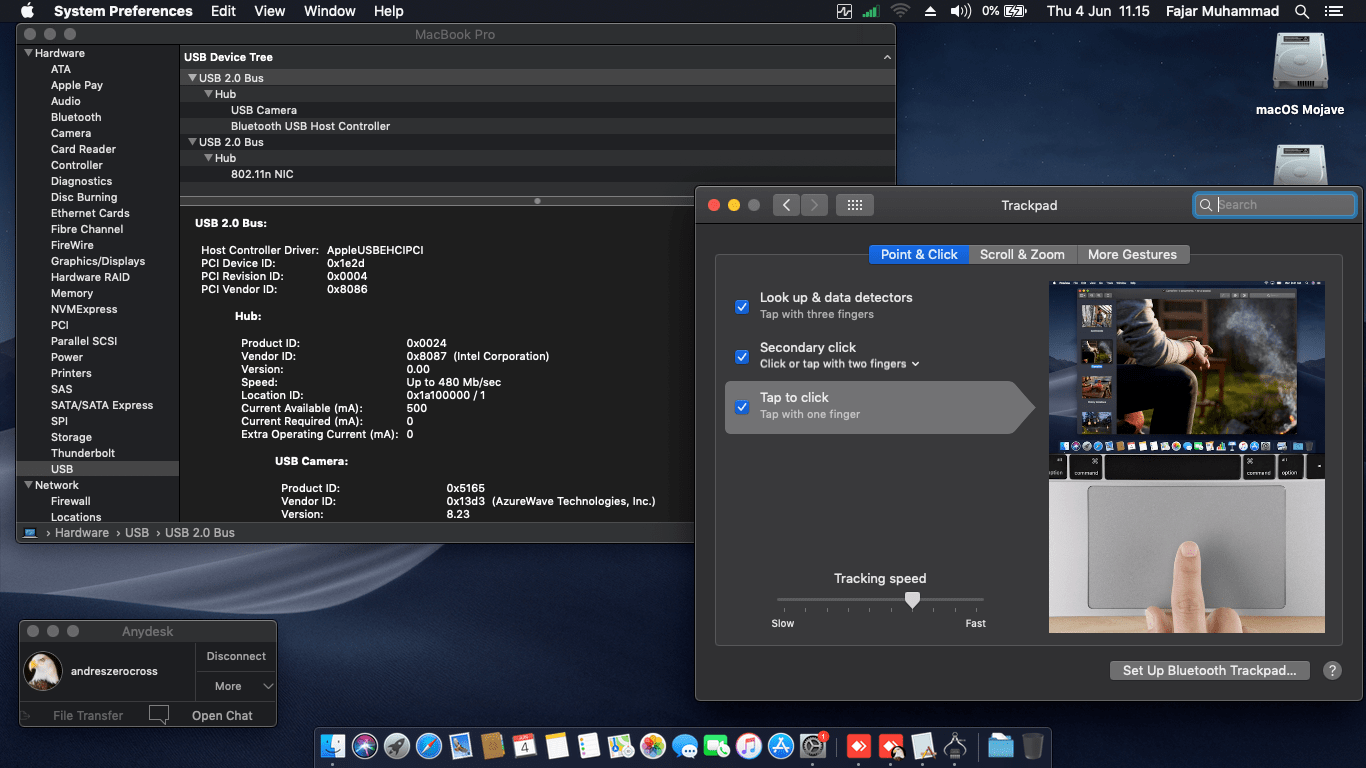Focus the Trackpad Search field
Screen dimensions: 1366x768
point(1275,205)
